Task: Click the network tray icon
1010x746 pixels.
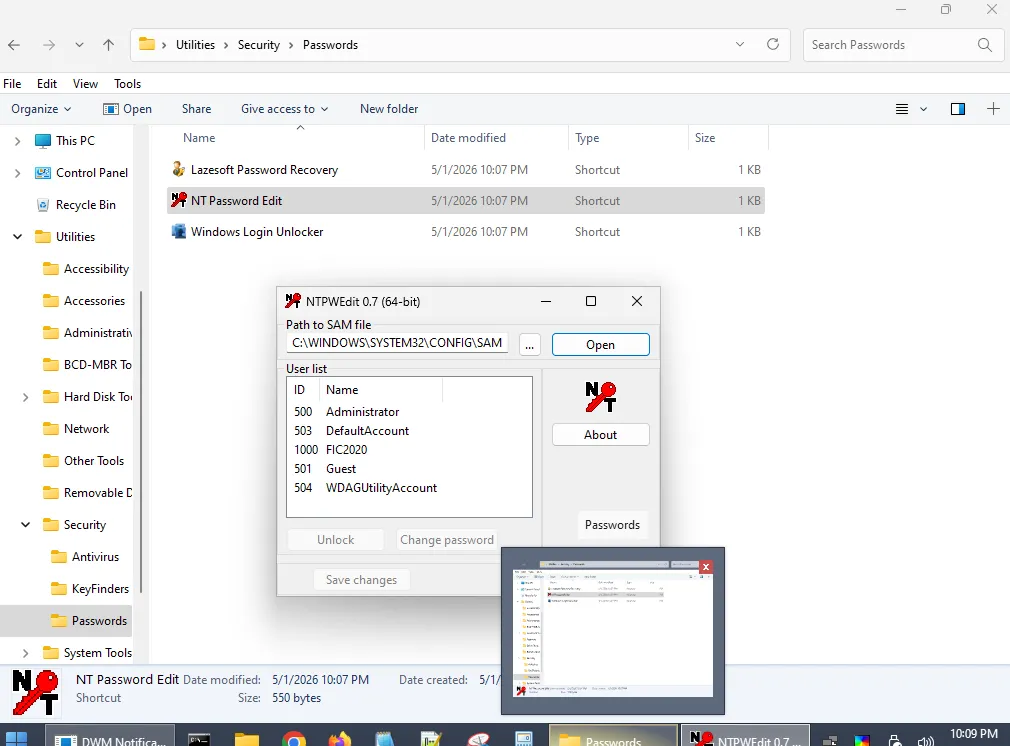Action: 830,741
